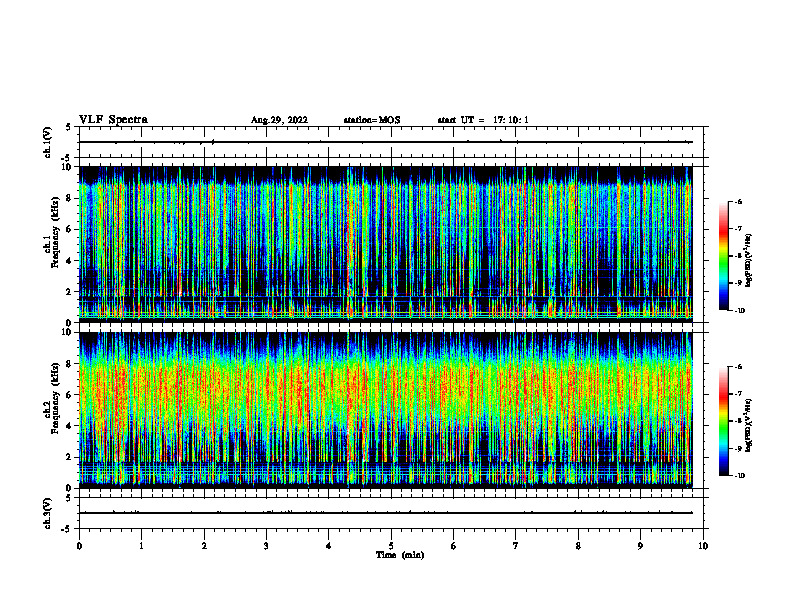
Task: Click time-axis tick label "7"
Action: [x=516, y=546]
